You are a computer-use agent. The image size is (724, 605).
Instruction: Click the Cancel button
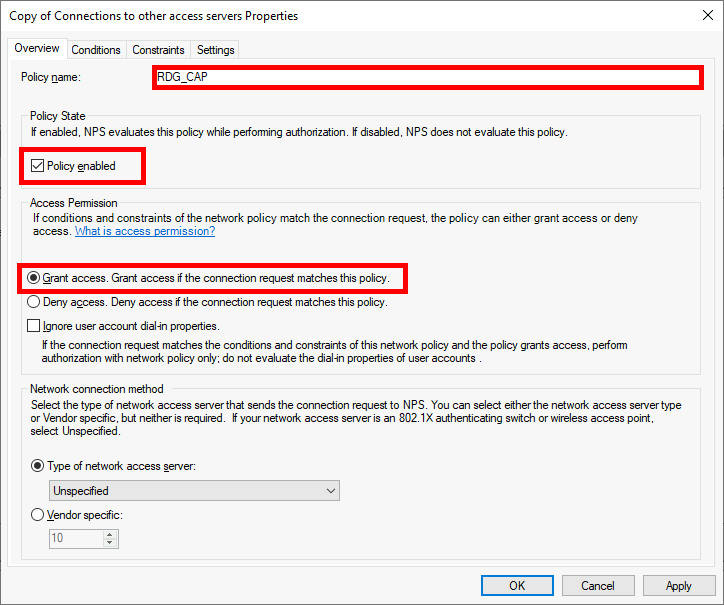click(598, 586)
